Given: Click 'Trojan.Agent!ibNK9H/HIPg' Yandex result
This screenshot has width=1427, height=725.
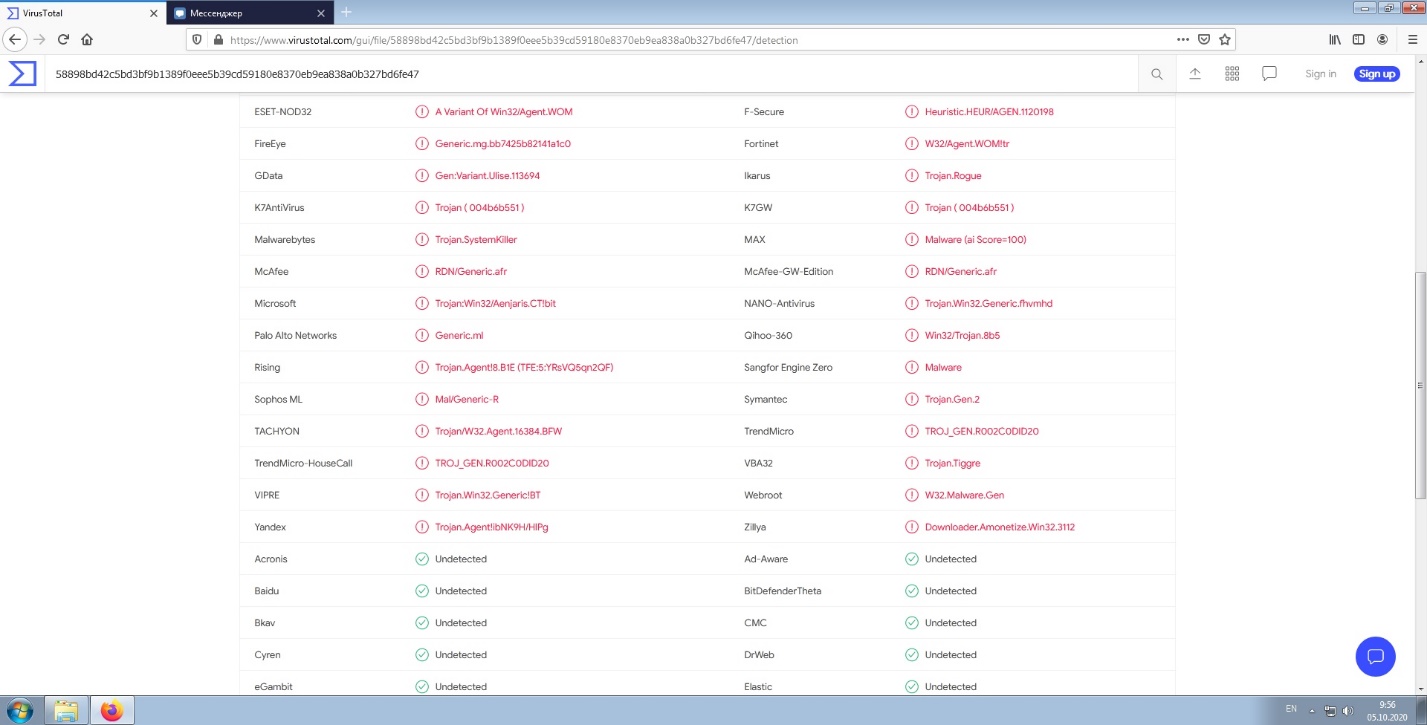Looking at the screenshot, I should pyautogui.click(x=492, y=527).
